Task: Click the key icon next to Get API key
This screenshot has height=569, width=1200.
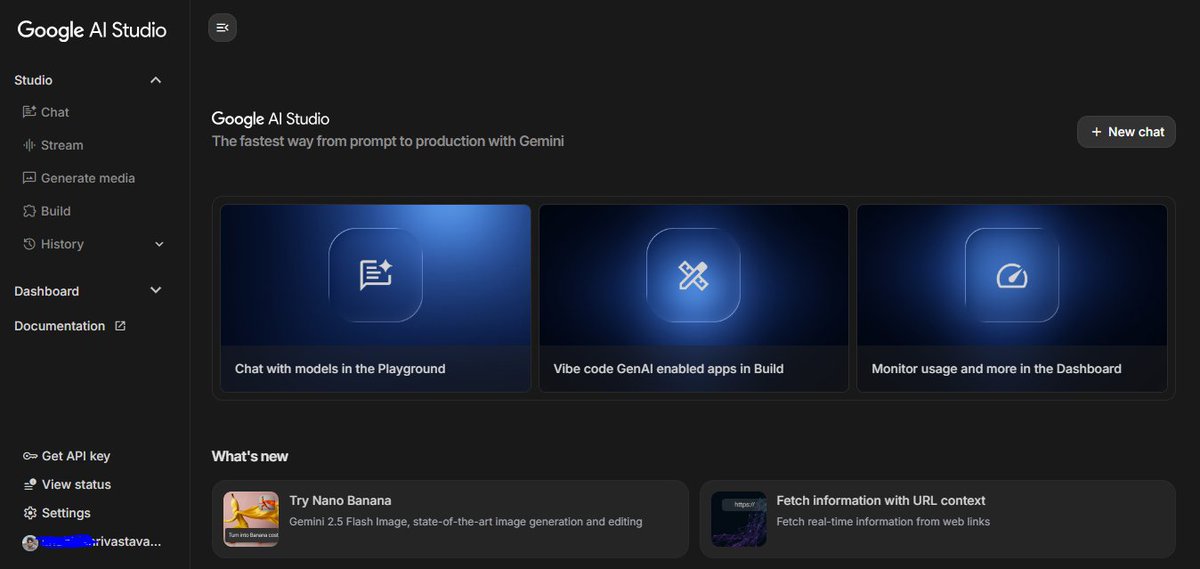Action: (x=30, y=456)
